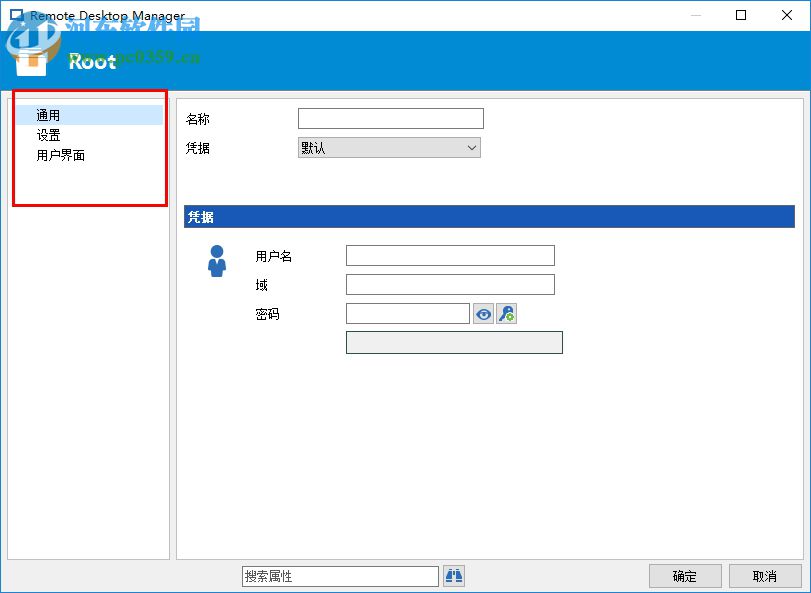Confirm with the 确定 button
The height and width of the screenshot is (593, 811).
[x=684, y=575]
